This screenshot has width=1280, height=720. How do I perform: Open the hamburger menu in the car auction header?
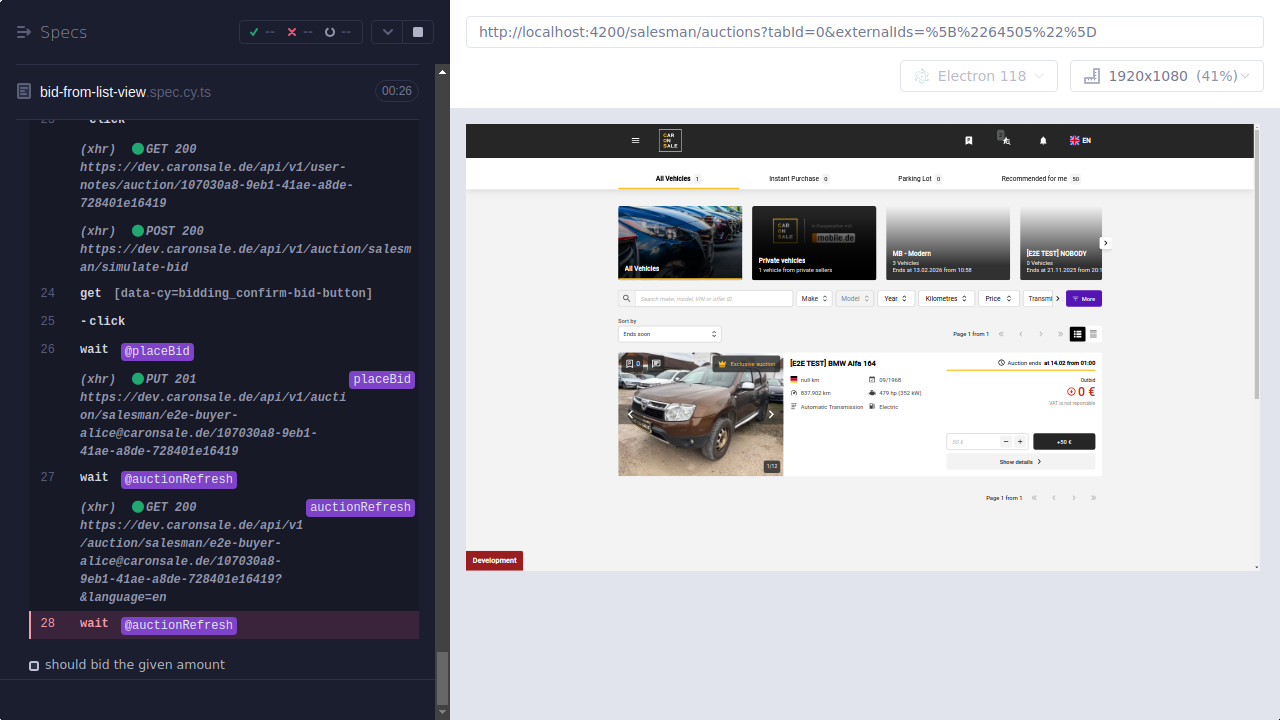point(635,140)
